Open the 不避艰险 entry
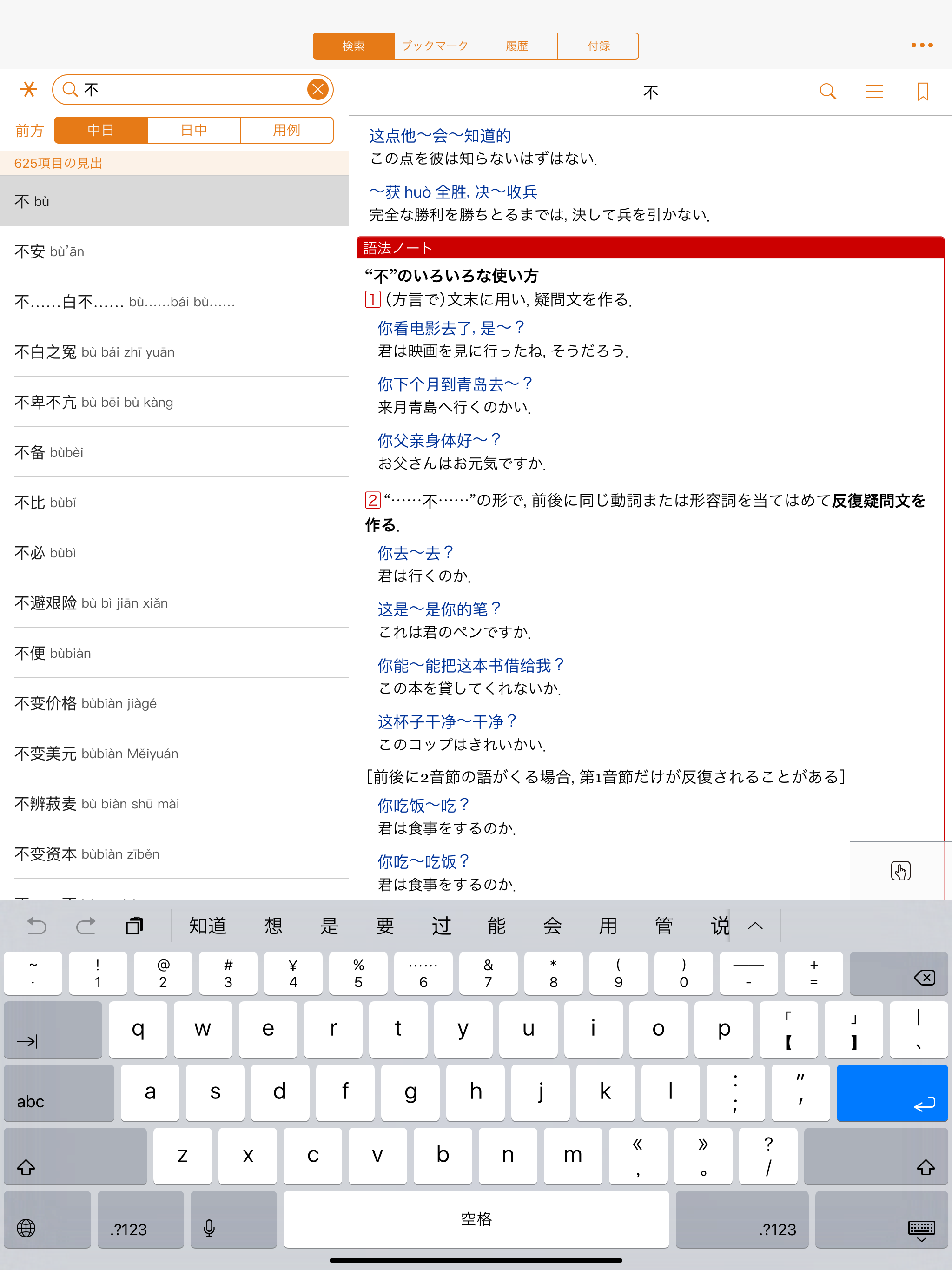 tap(174, 603)
